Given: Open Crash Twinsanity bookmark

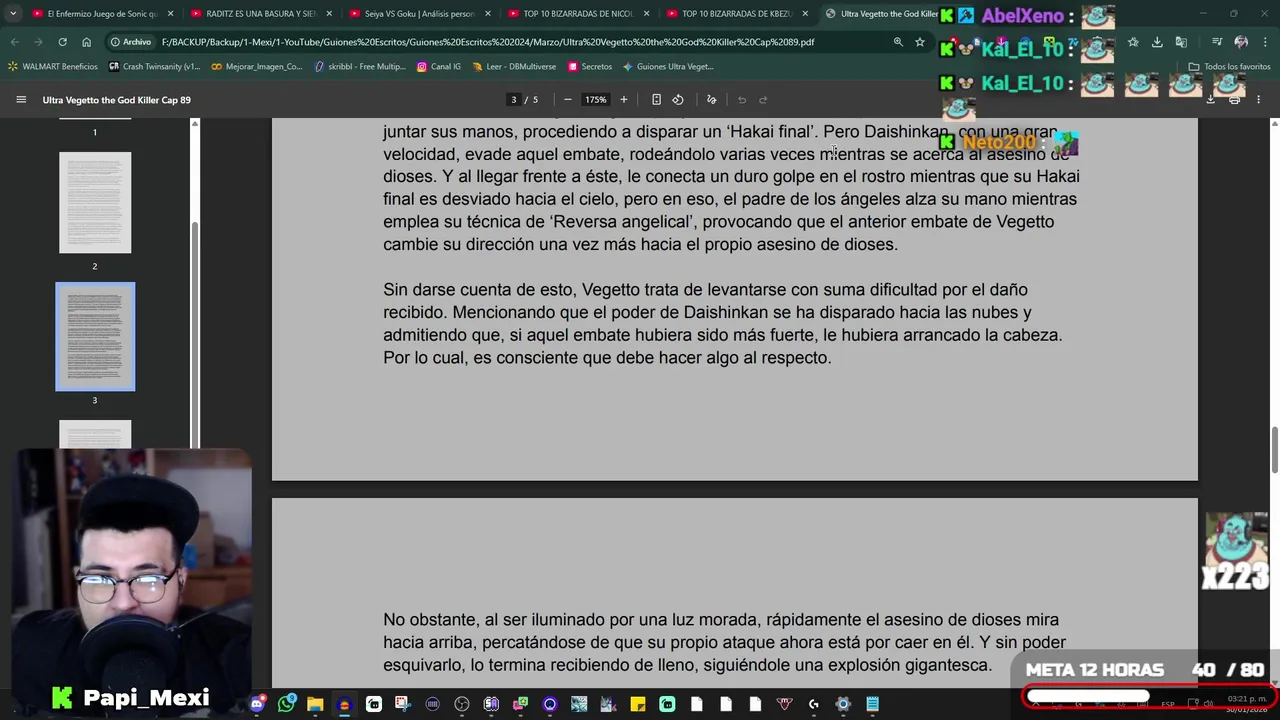Looking at the screenshot, I should tap(155, 67).
